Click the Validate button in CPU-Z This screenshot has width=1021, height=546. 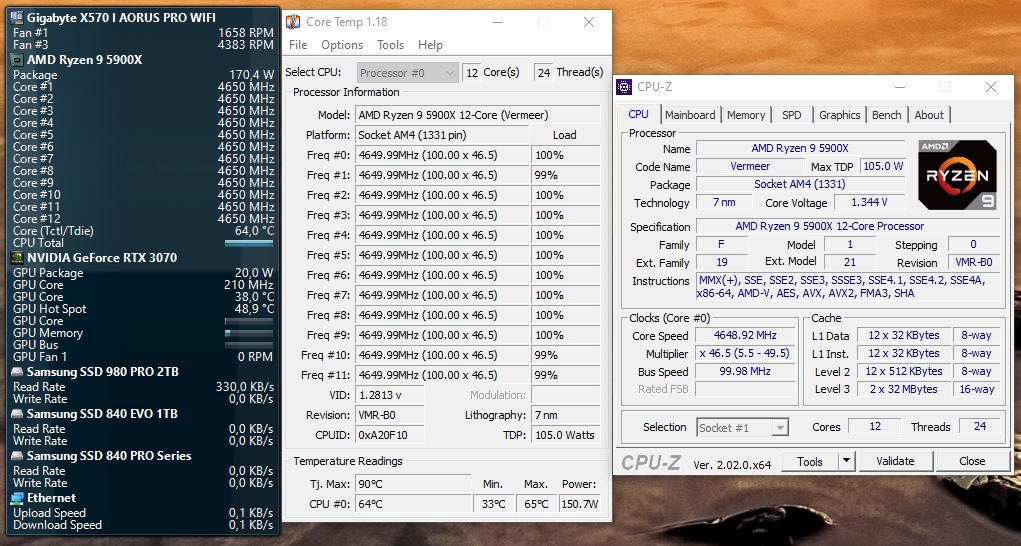895,461
